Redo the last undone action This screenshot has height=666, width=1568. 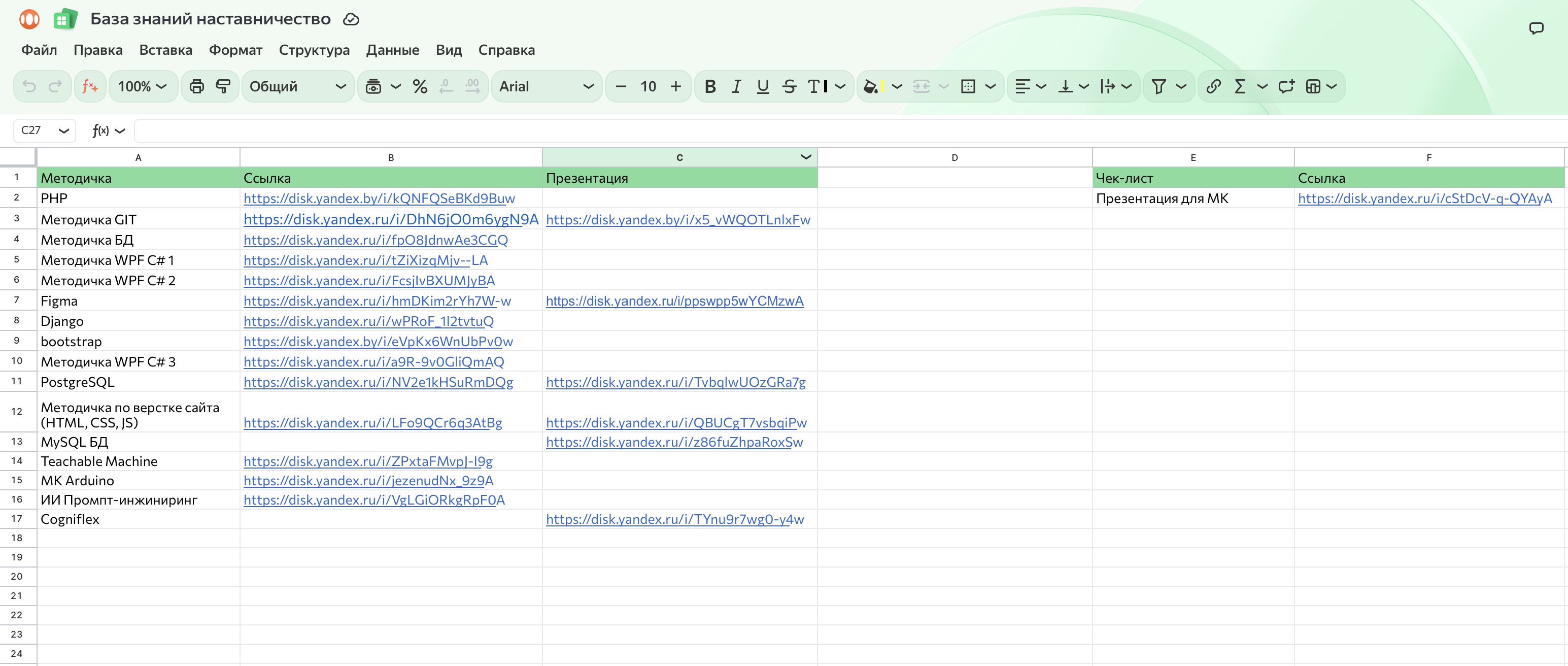click(55, 86)
